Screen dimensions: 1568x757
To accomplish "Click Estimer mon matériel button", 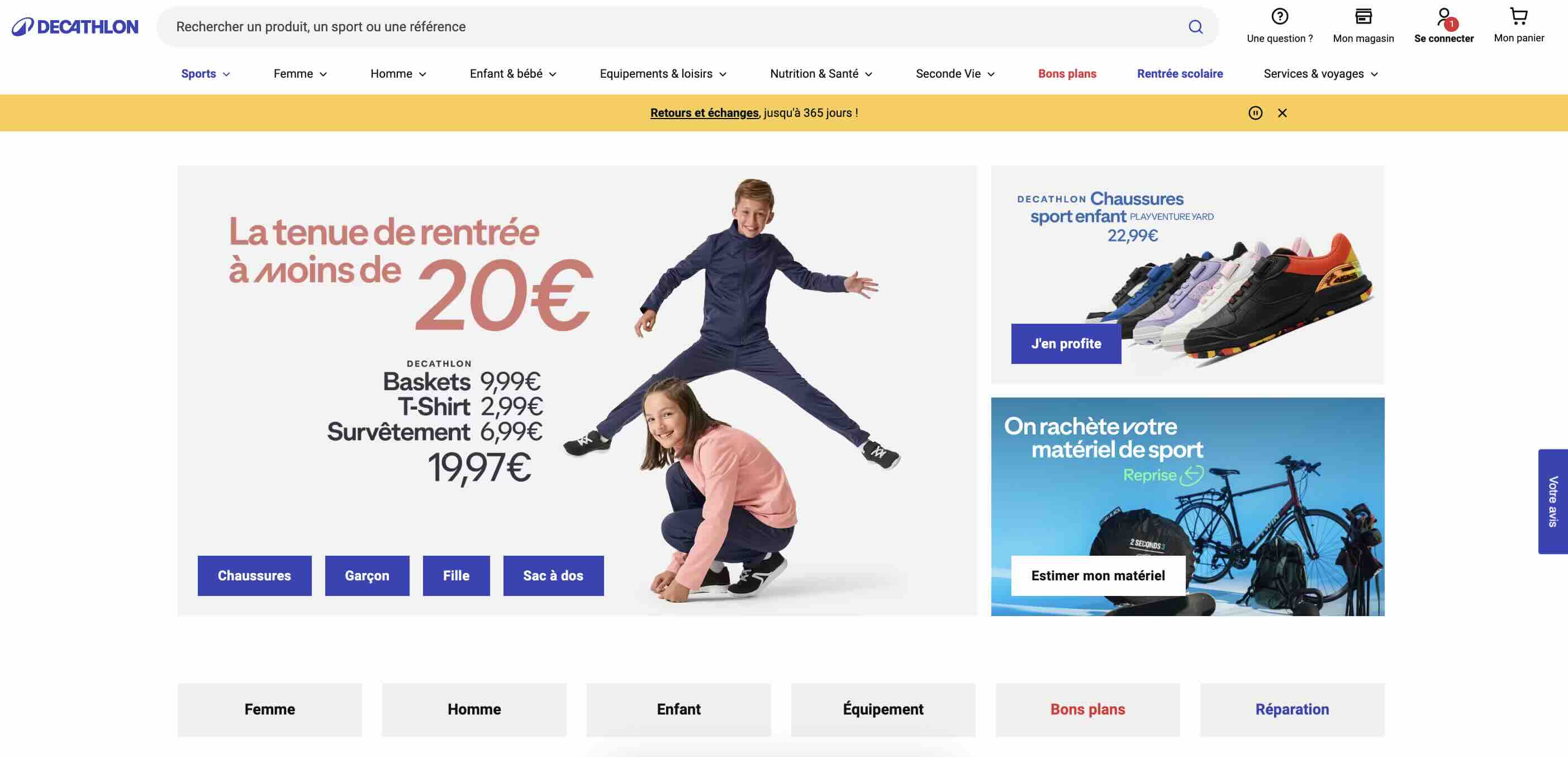I will coord(1097,575).
